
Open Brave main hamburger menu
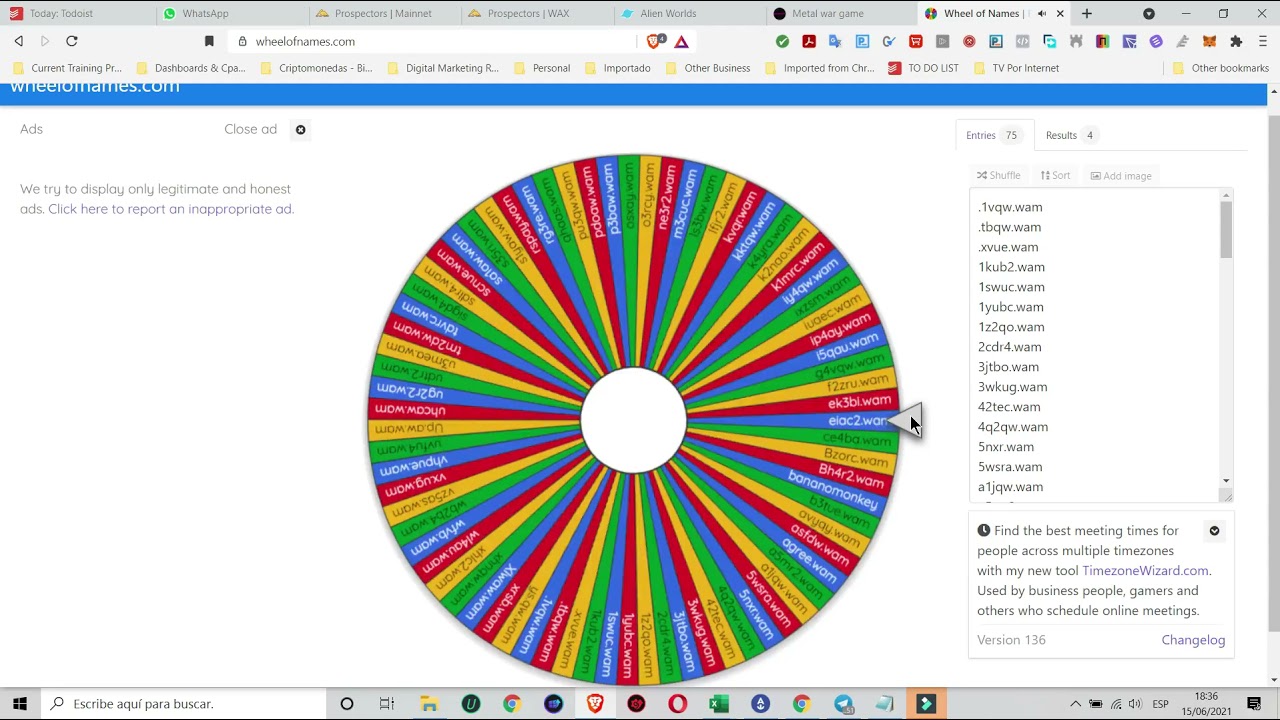point(1262,41)
